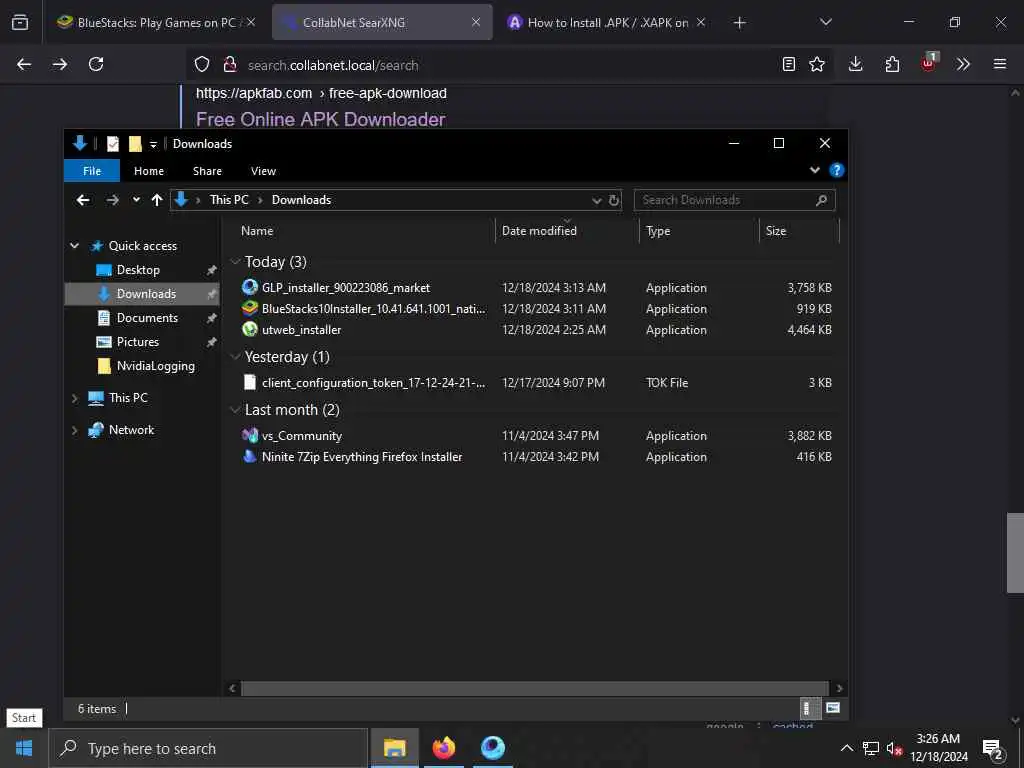Open the File ribbon menu
Image resolution: width=1024 pixels, height=768 pixels.
92,170
